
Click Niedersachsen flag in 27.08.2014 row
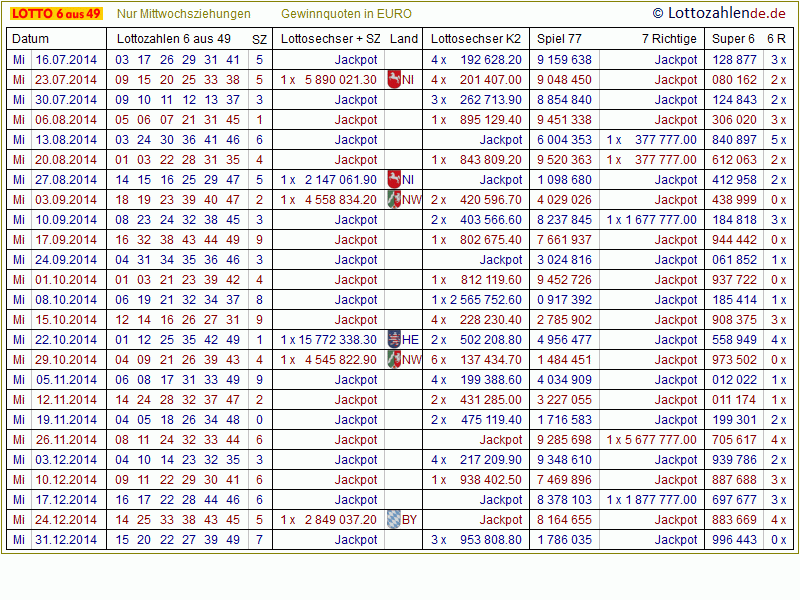pos(393,180)
